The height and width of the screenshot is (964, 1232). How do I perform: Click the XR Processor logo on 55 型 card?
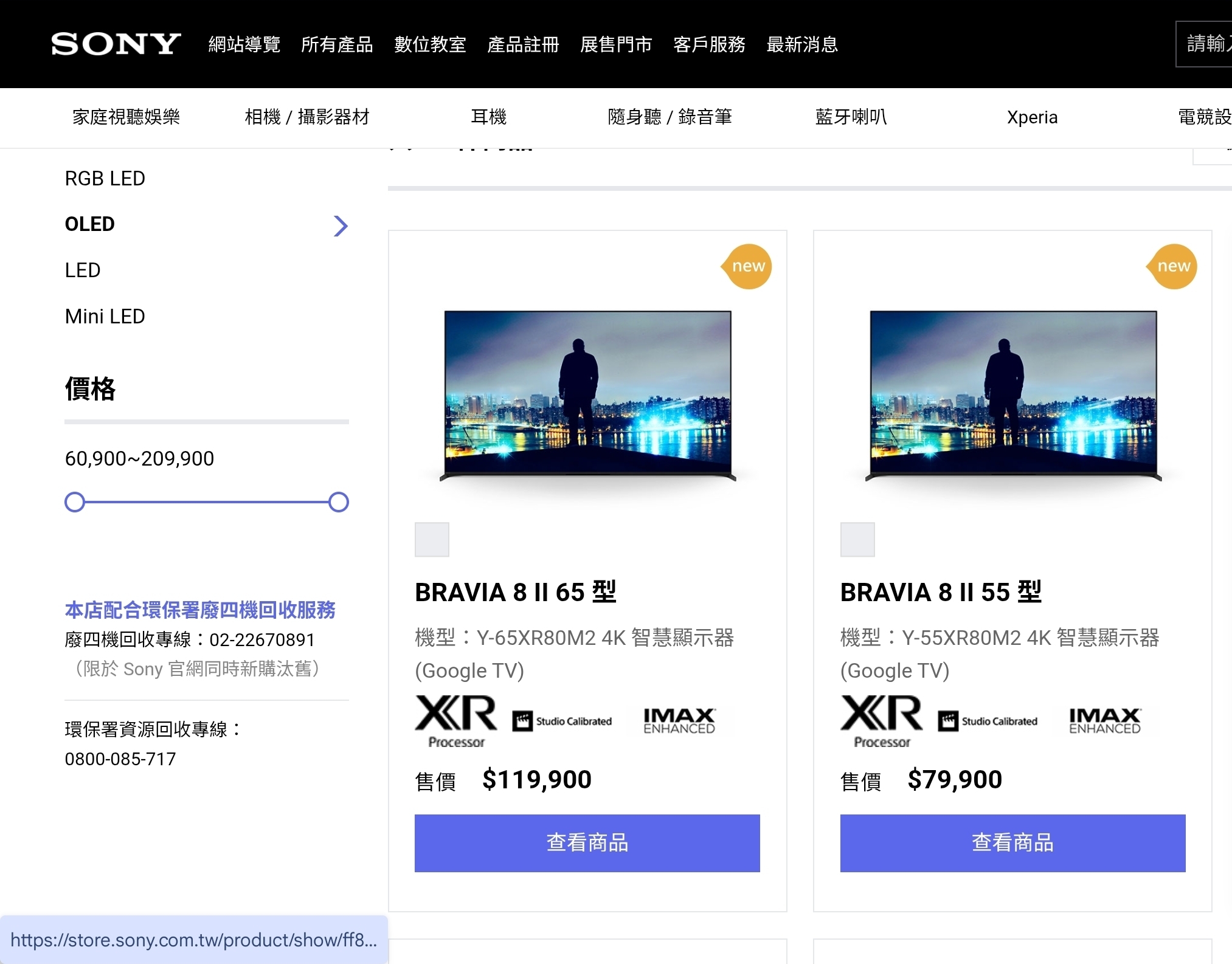(882, 721)
